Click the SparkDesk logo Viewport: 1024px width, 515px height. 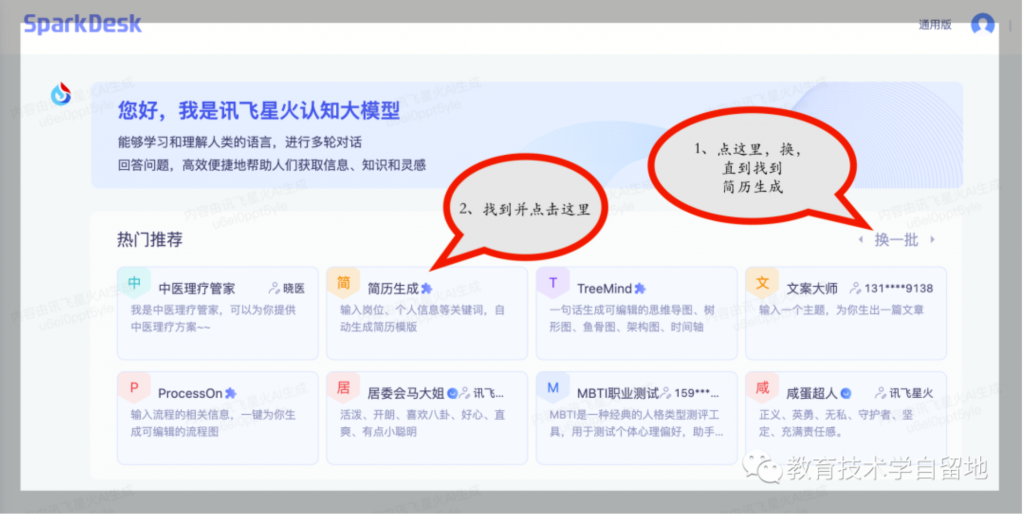(x=82, y=24)
